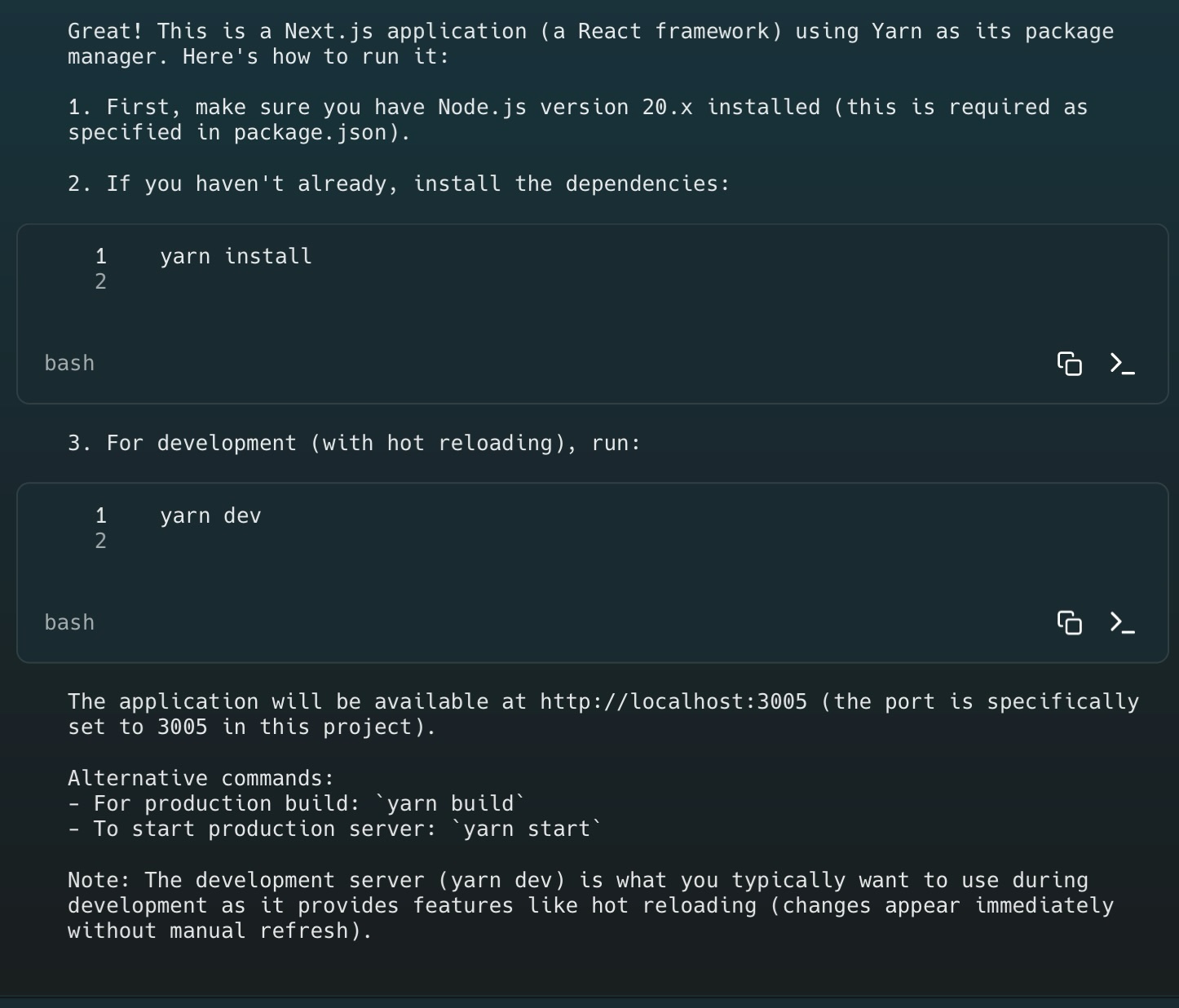
Task: Run yarn install in the terminal
Action: [1122, 364]
